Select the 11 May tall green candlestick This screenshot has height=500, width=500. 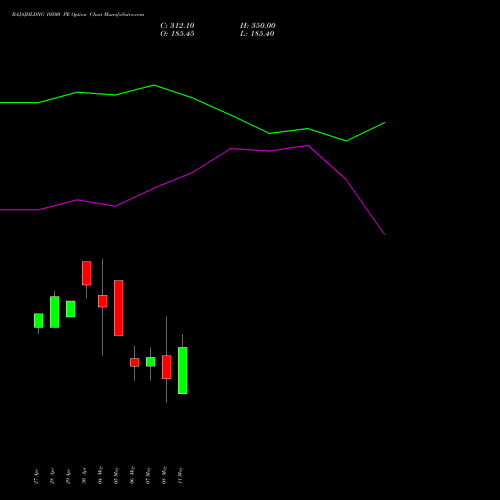point(183,370)
